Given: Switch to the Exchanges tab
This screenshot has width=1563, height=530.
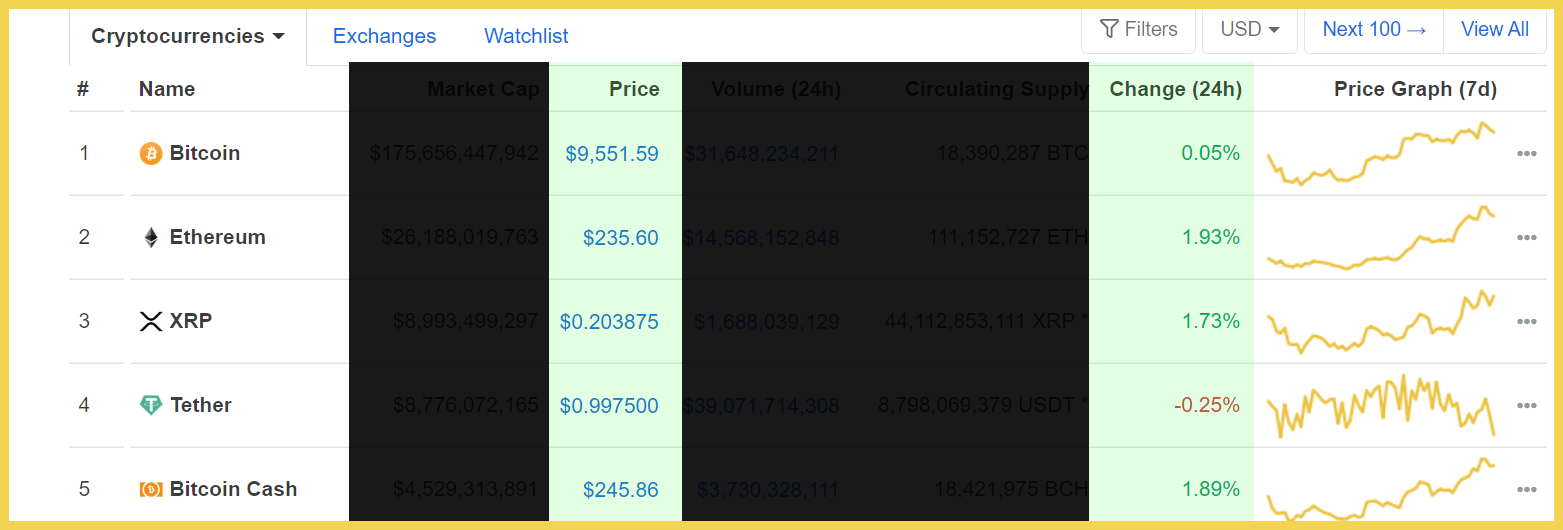Looking at the screenshot, I should (x=384, y=36).
